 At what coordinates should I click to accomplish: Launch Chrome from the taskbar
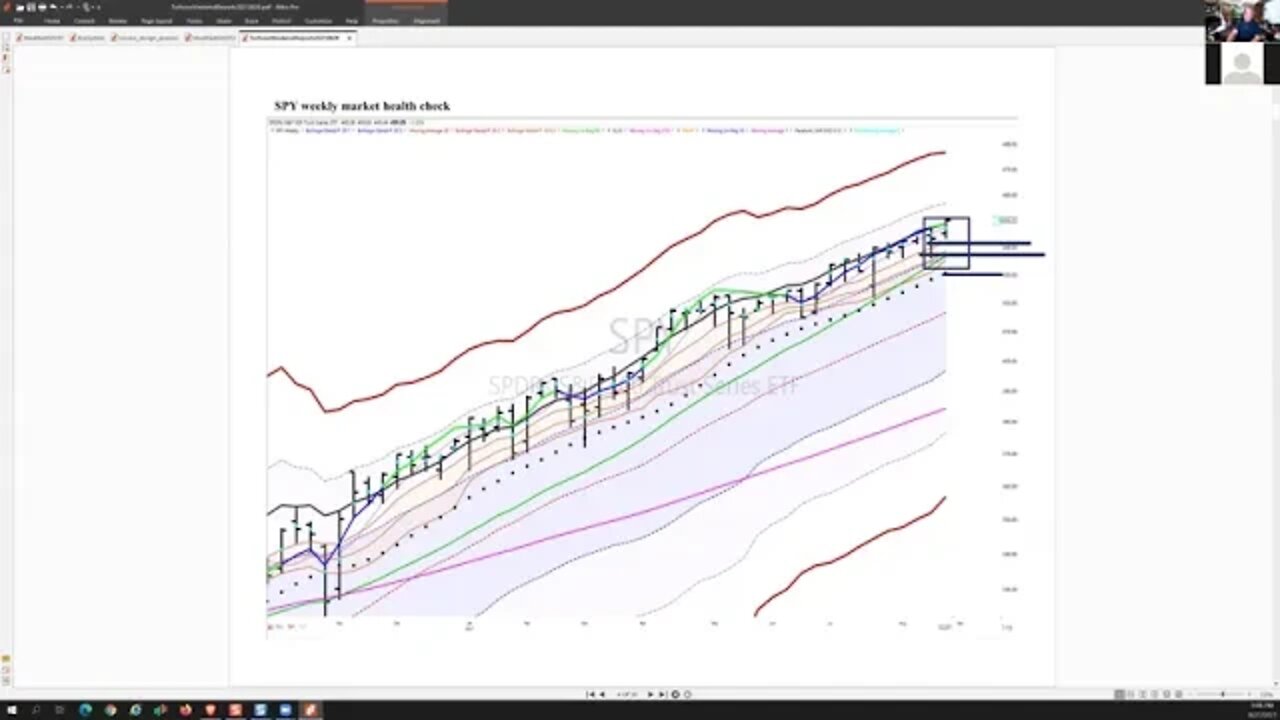[x=110, y=710]
